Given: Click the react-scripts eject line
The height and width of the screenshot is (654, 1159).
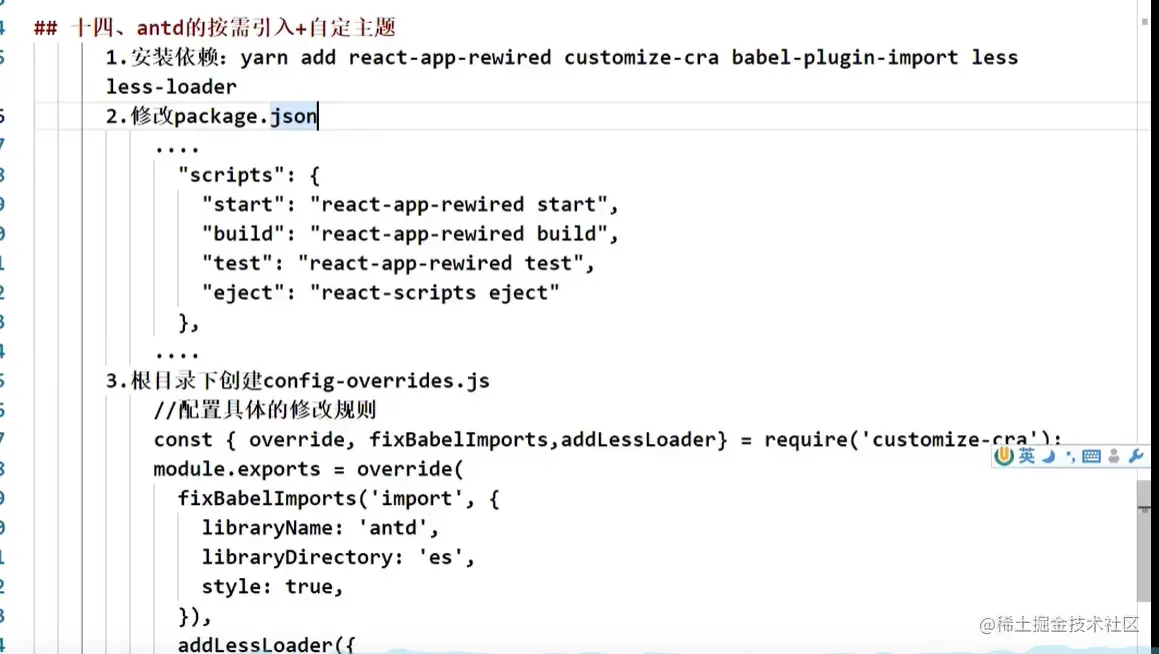Looking at the screenshot, I should pyautogui.click(x=380, y=292).
